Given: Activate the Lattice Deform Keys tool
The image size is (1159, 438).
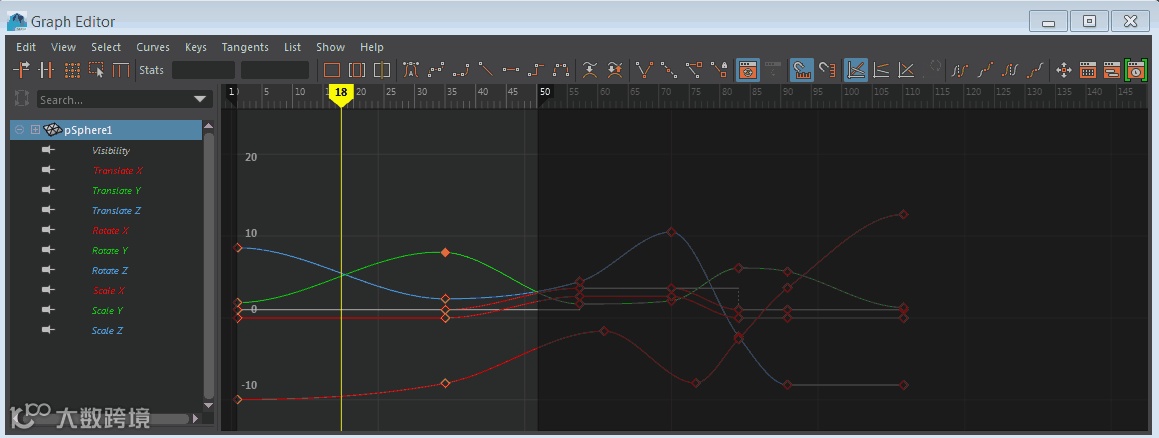Looking at the screenshot, I should point(72,70).
